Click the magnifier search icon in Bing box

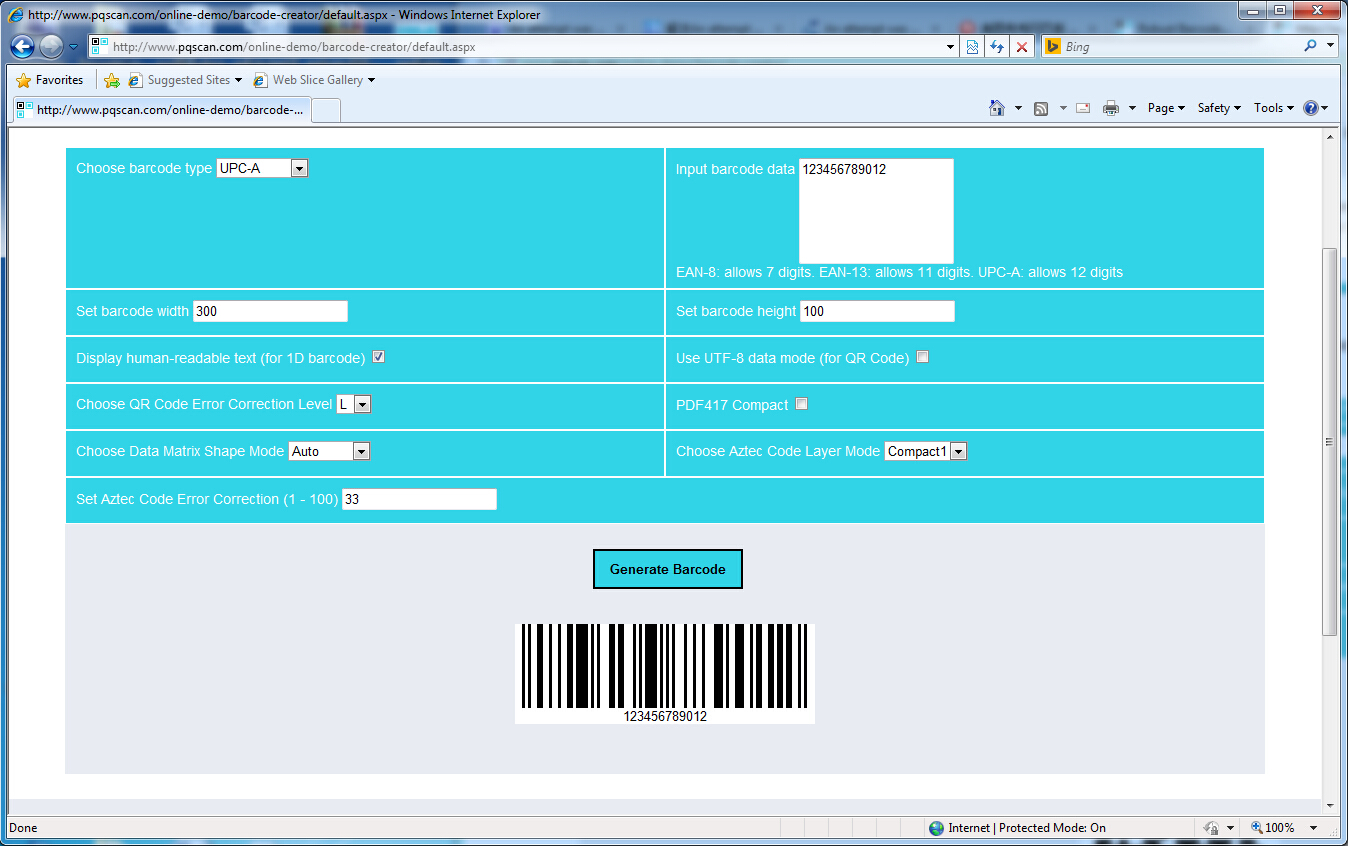1311,46
